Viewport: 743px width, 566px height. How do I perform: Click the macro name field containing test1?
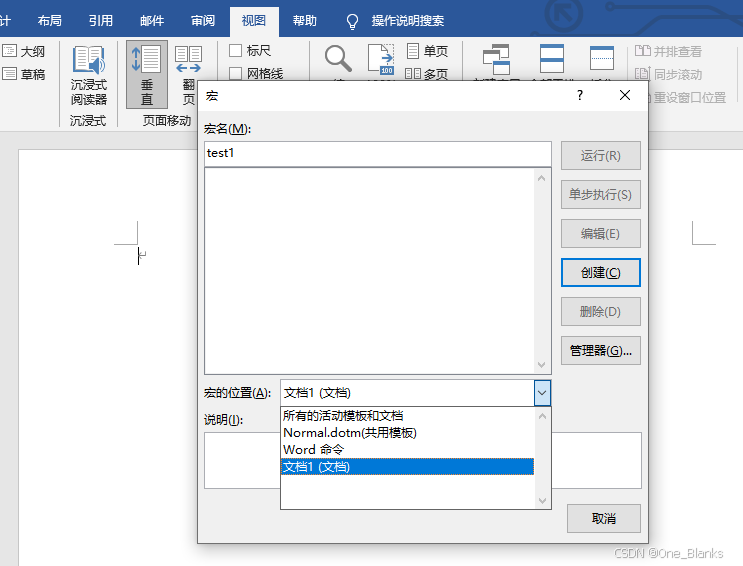378,154
